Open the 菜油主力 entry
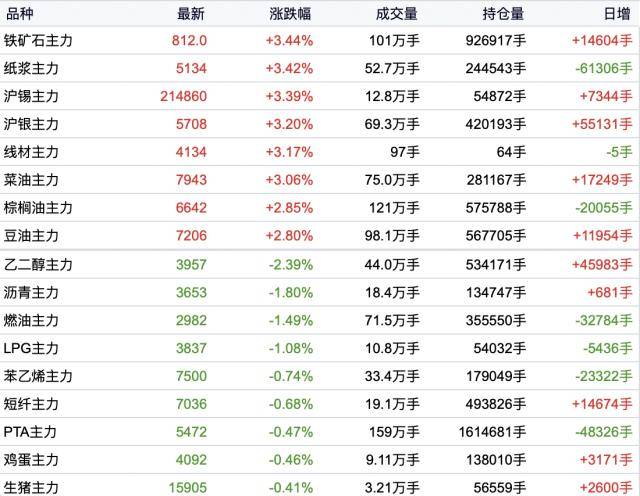640x496 pixels. pos(320,180)
